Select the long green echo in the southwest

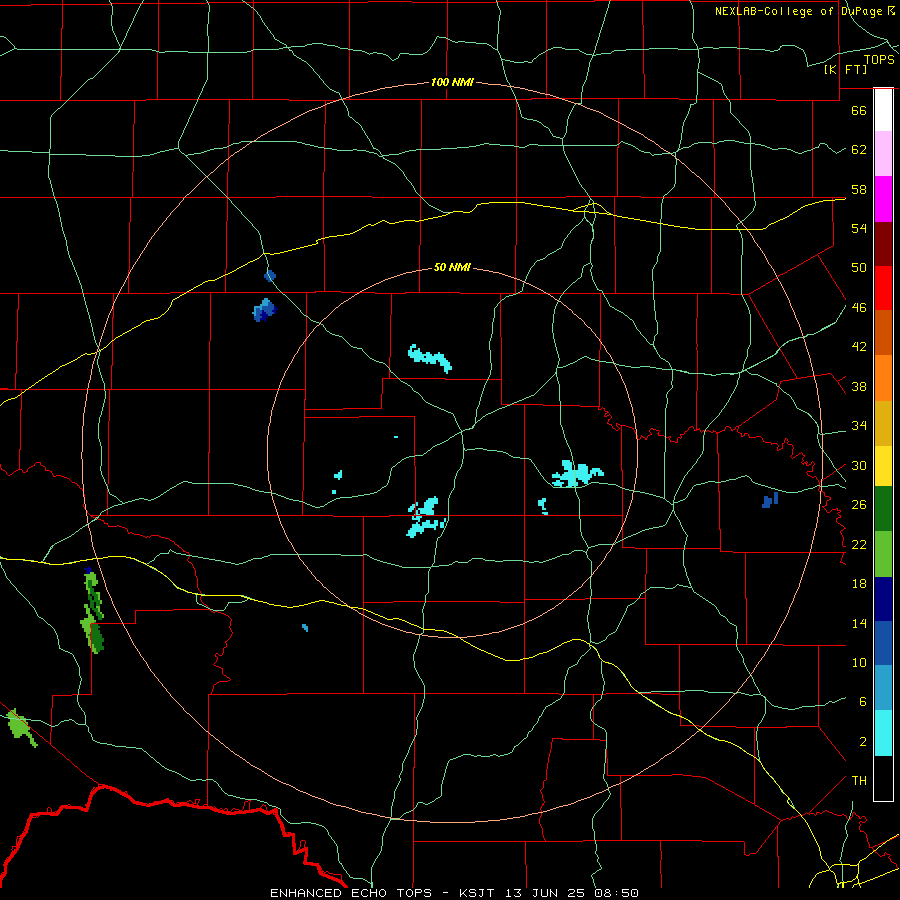[x=93, y=611]
